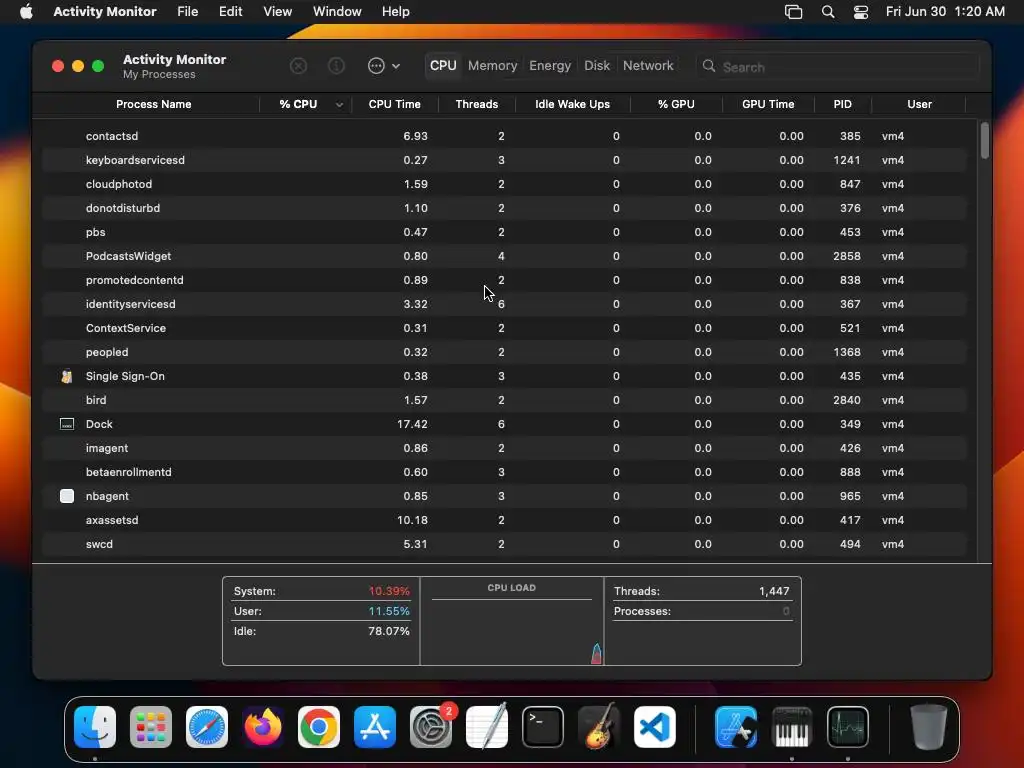Switch to the CPU tab
This screenshot has width=1024, height=768.
coord(443,65)
